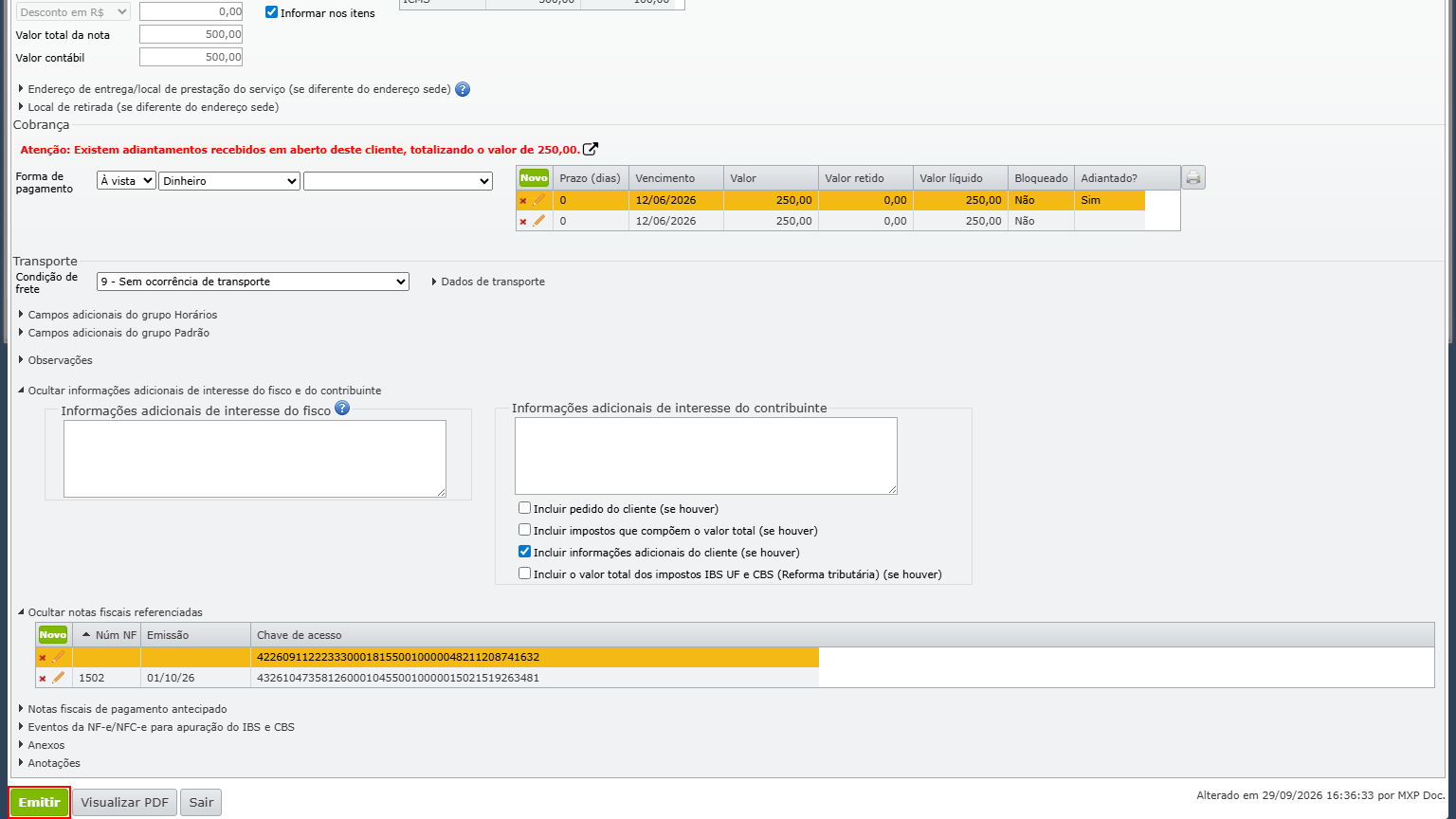Open the Condição de frete dropdown
1456x819 pixels.
(x=253, y=282)
